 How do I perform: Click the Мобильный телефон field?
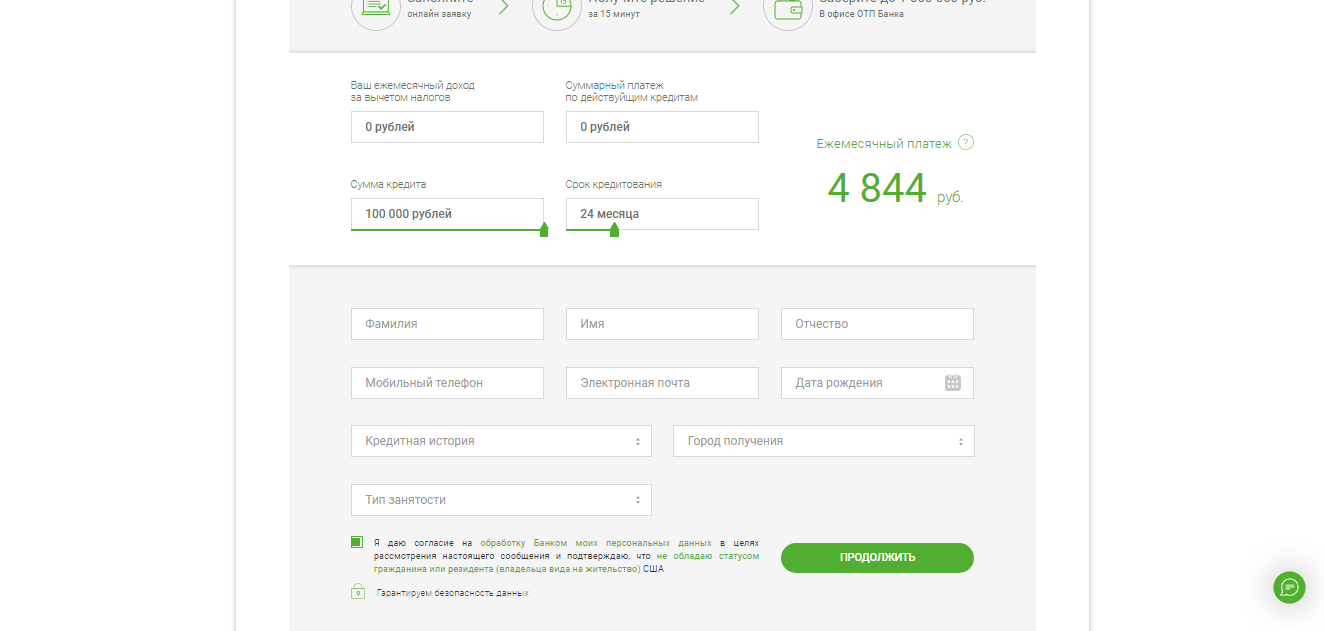point(447,383)
